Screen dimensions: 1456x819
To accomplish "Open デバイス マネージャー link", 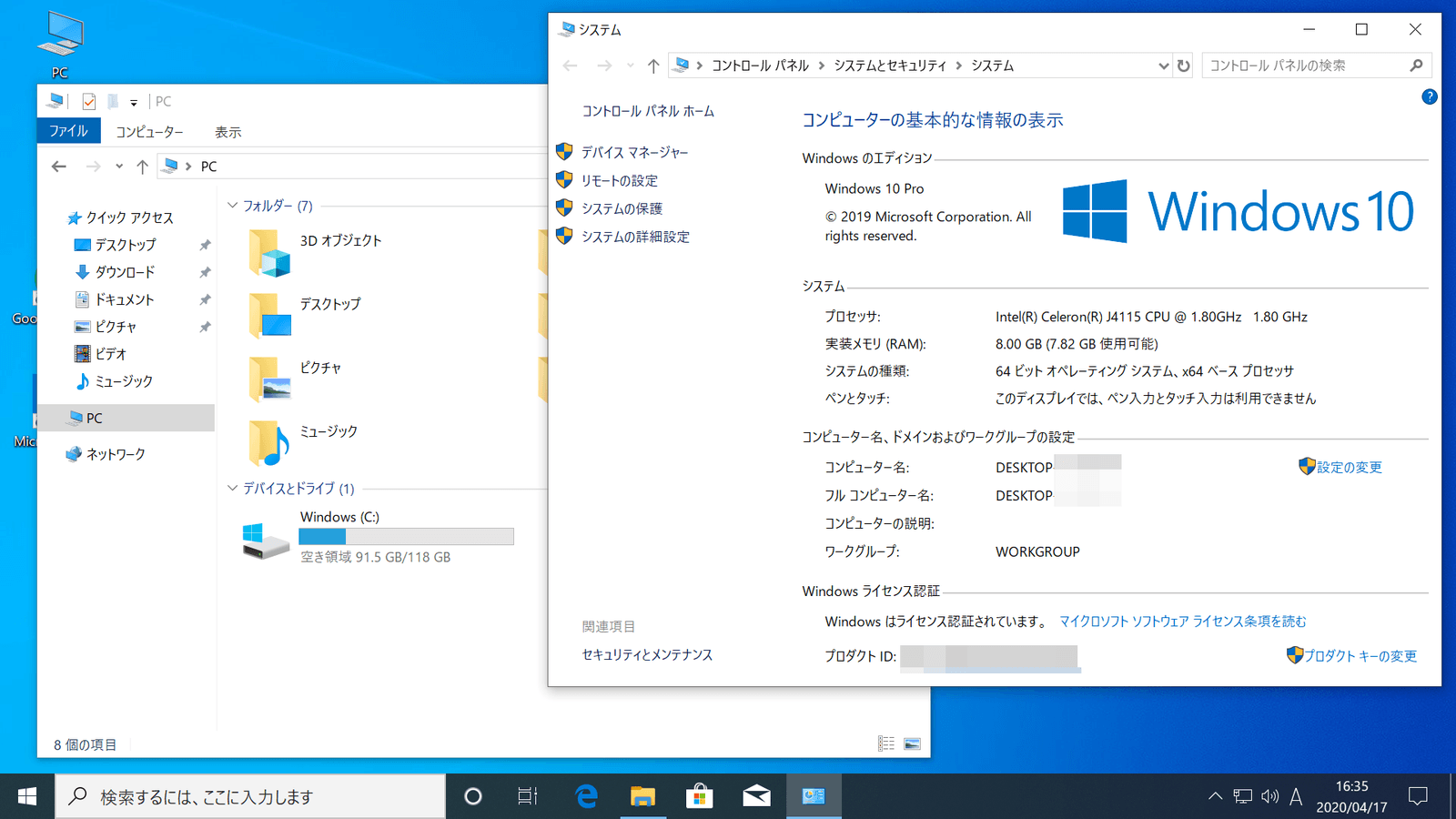I will click(634, 153).
